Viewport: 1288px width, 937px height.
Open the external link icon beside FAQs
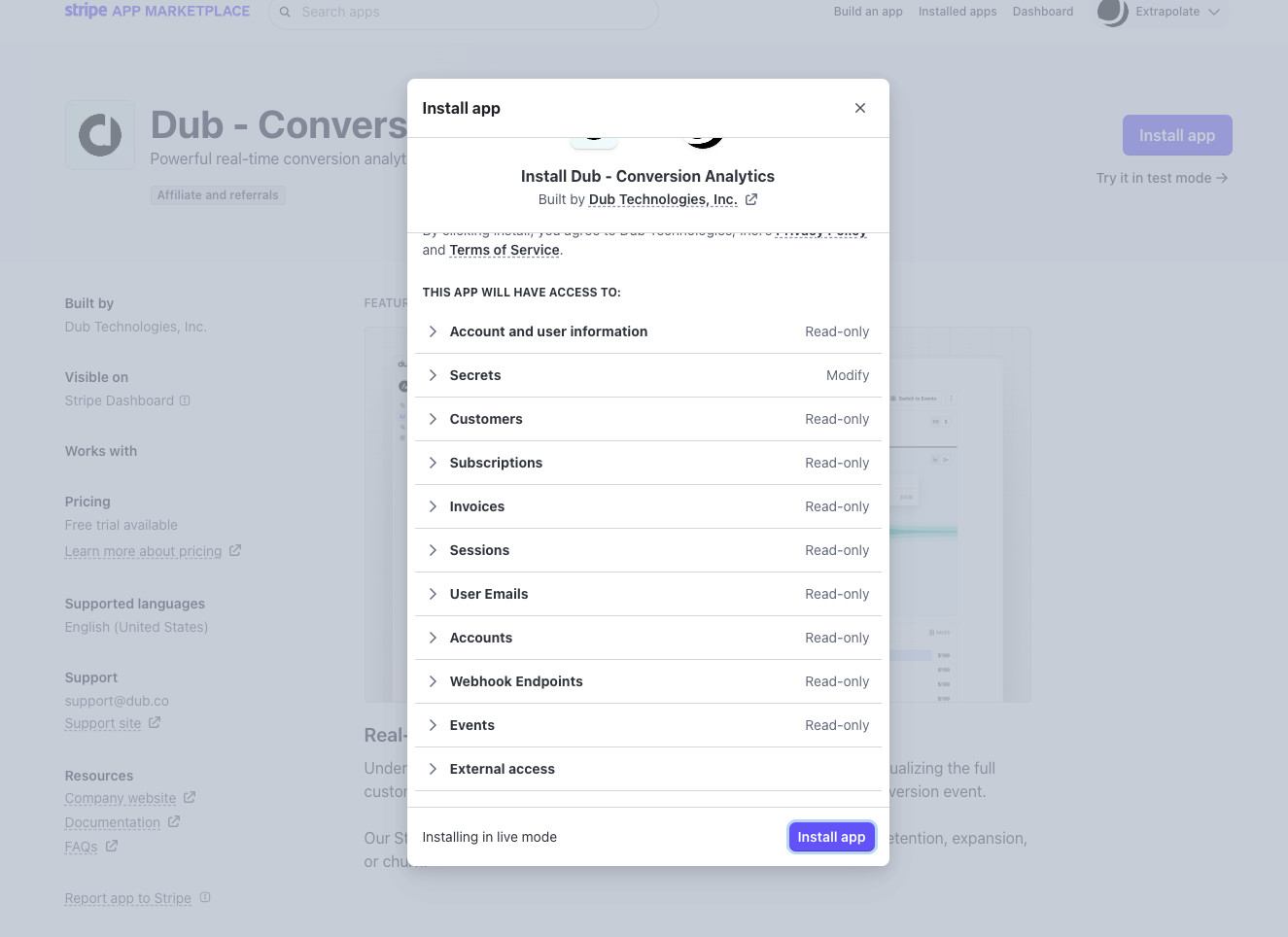pos(110,846)
